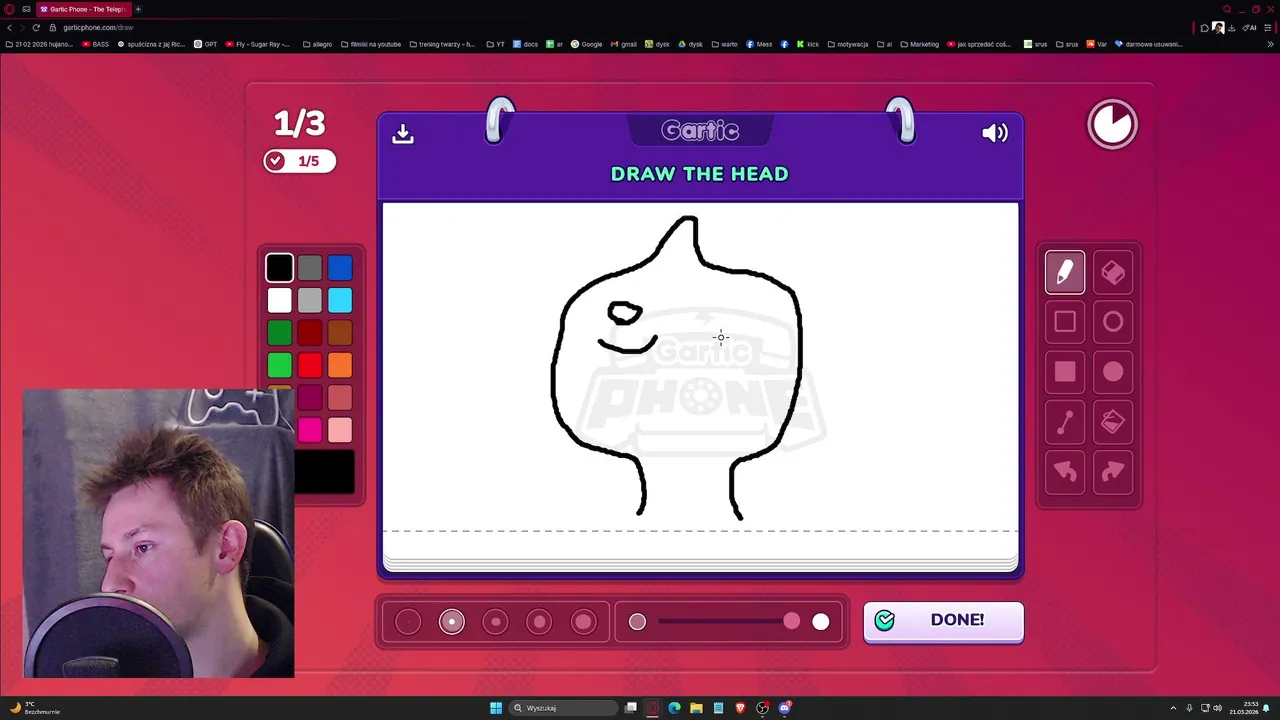
Task: Reload the page
Action: click(36, 27)
